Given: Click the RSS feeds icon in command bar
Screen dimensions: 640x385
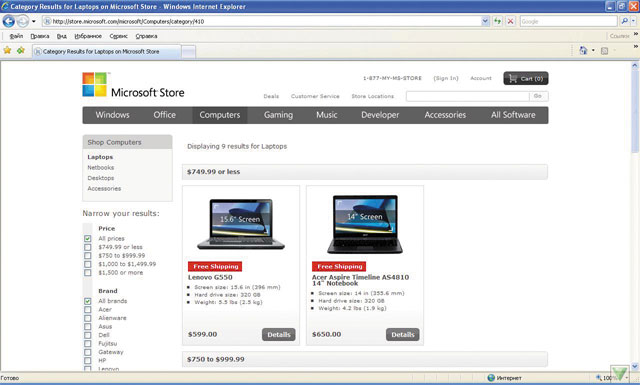Looking at the screenshot, I should pyautogui.click(x=604, y=51).
